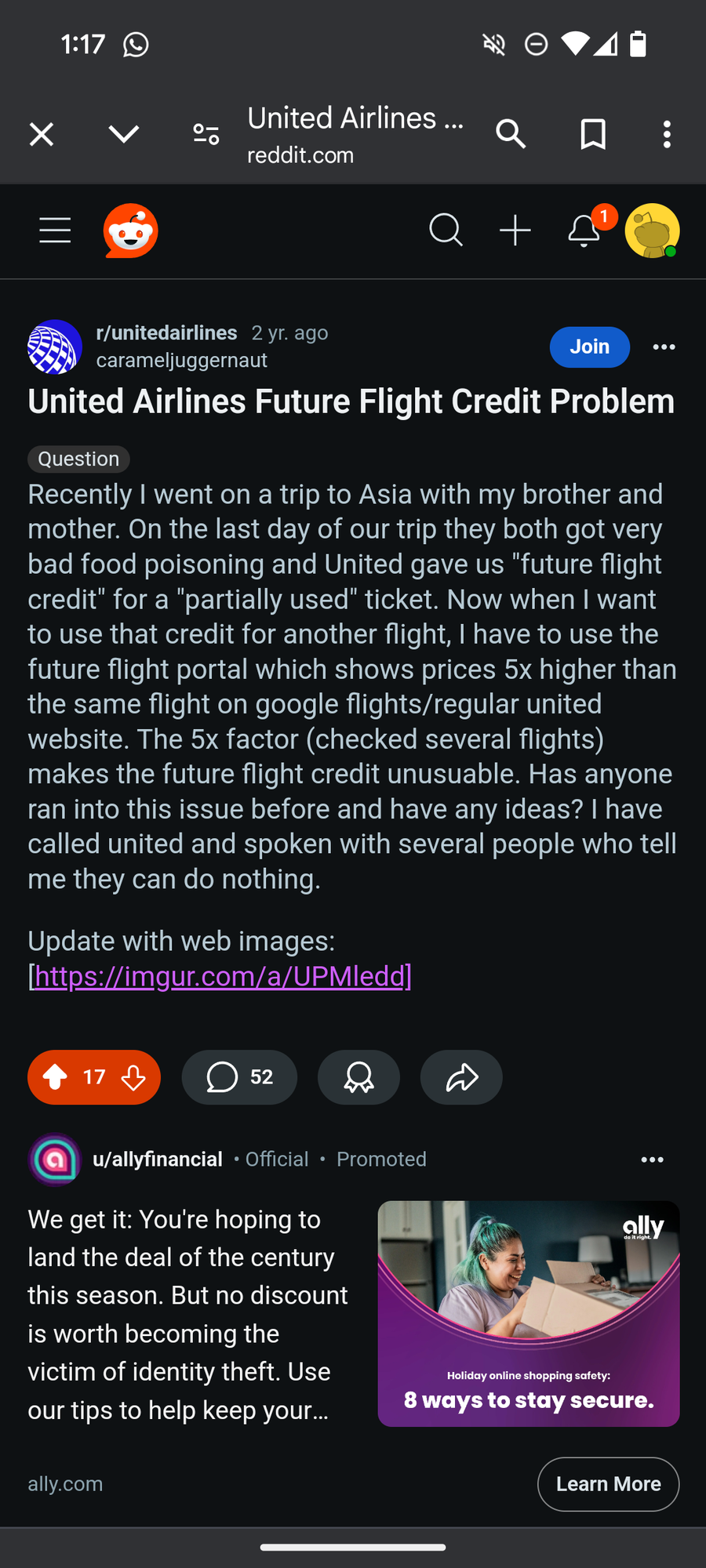This screenshot has width=706, height=1568.
Task: View the 52 comments
Action: coord(239,1077)
